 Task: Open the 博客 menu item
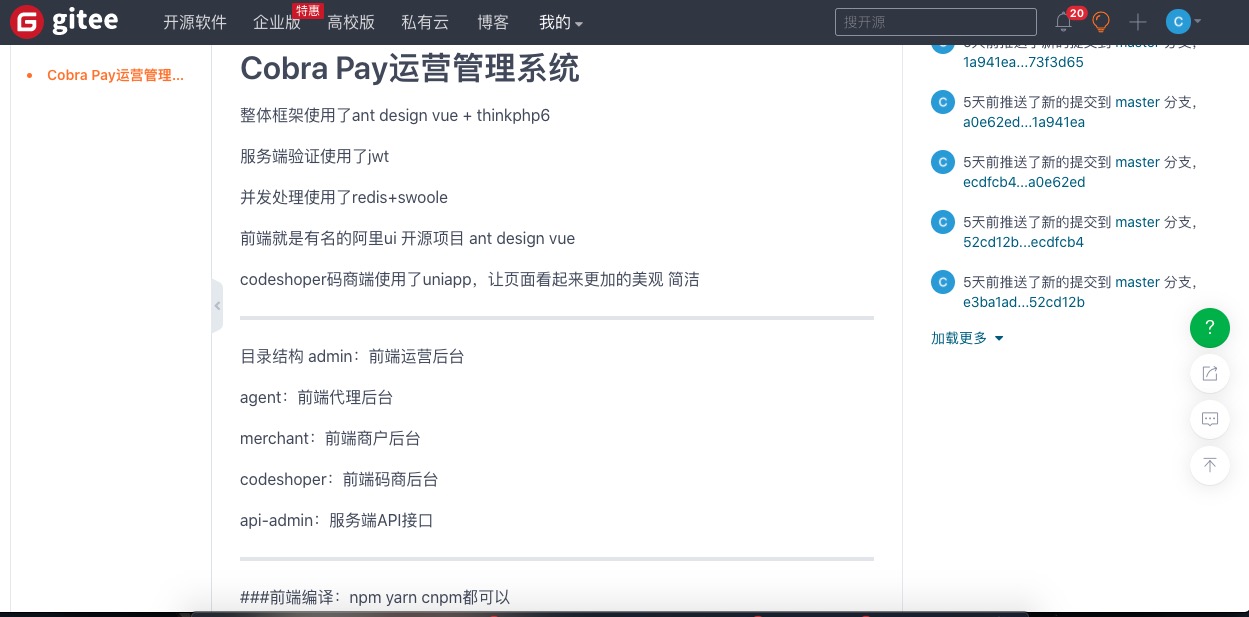coord(493,22)
